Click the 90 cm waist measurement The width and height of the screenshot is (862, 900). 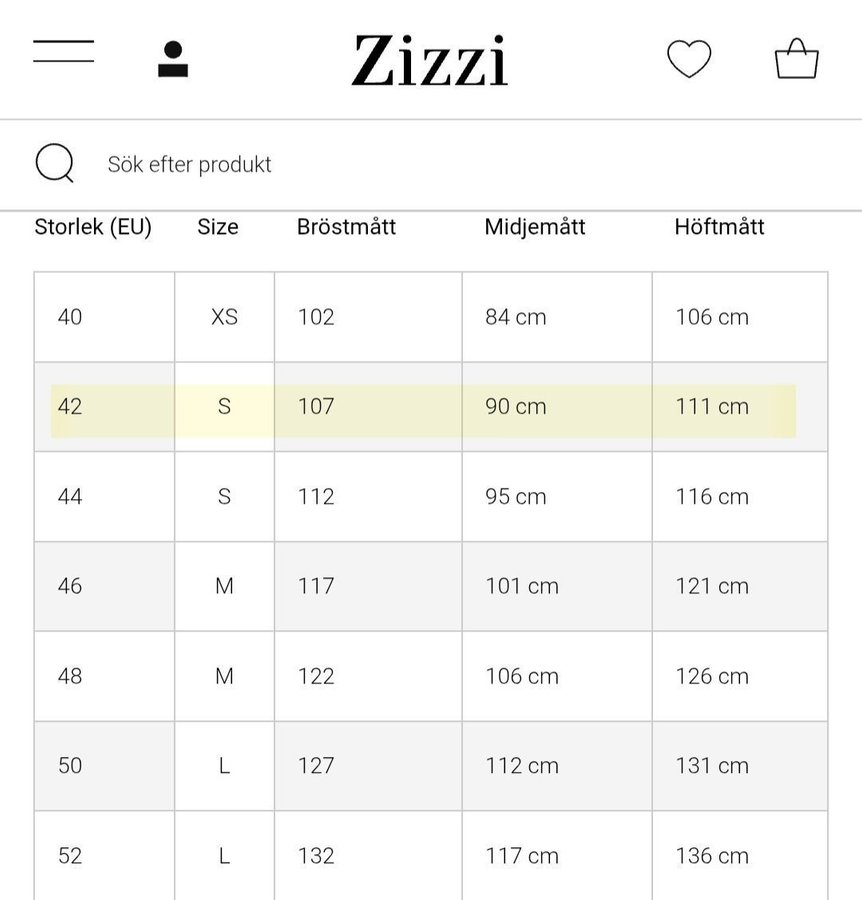(x=516, y=407)
